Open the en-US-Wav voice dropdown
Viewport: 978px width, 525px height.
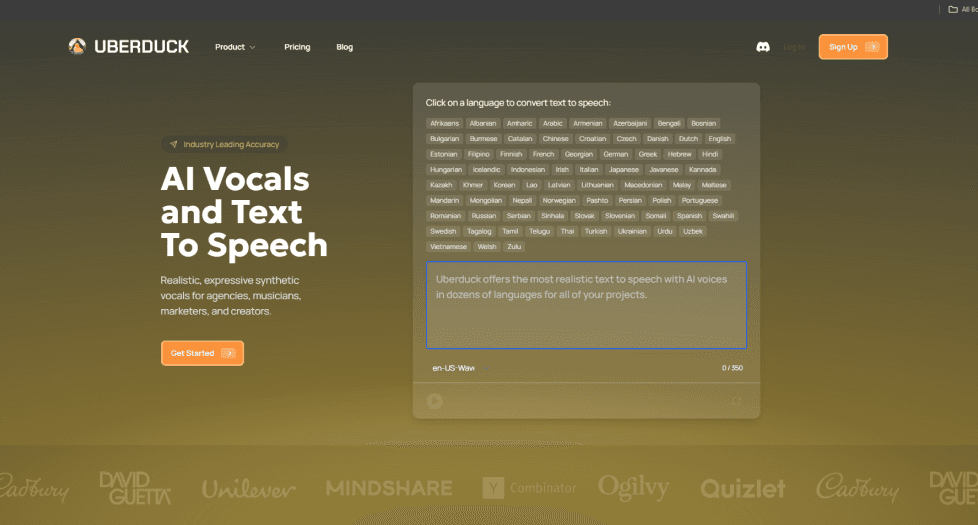(460, 368)
